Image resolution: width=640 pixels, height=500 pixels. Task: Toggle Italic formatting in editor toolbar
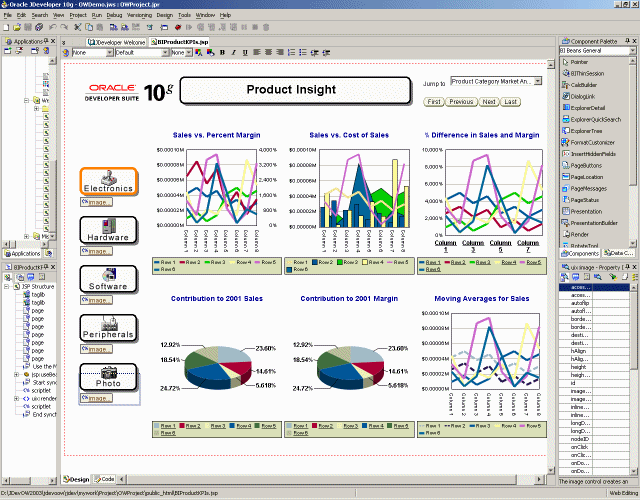click(233, 52)
